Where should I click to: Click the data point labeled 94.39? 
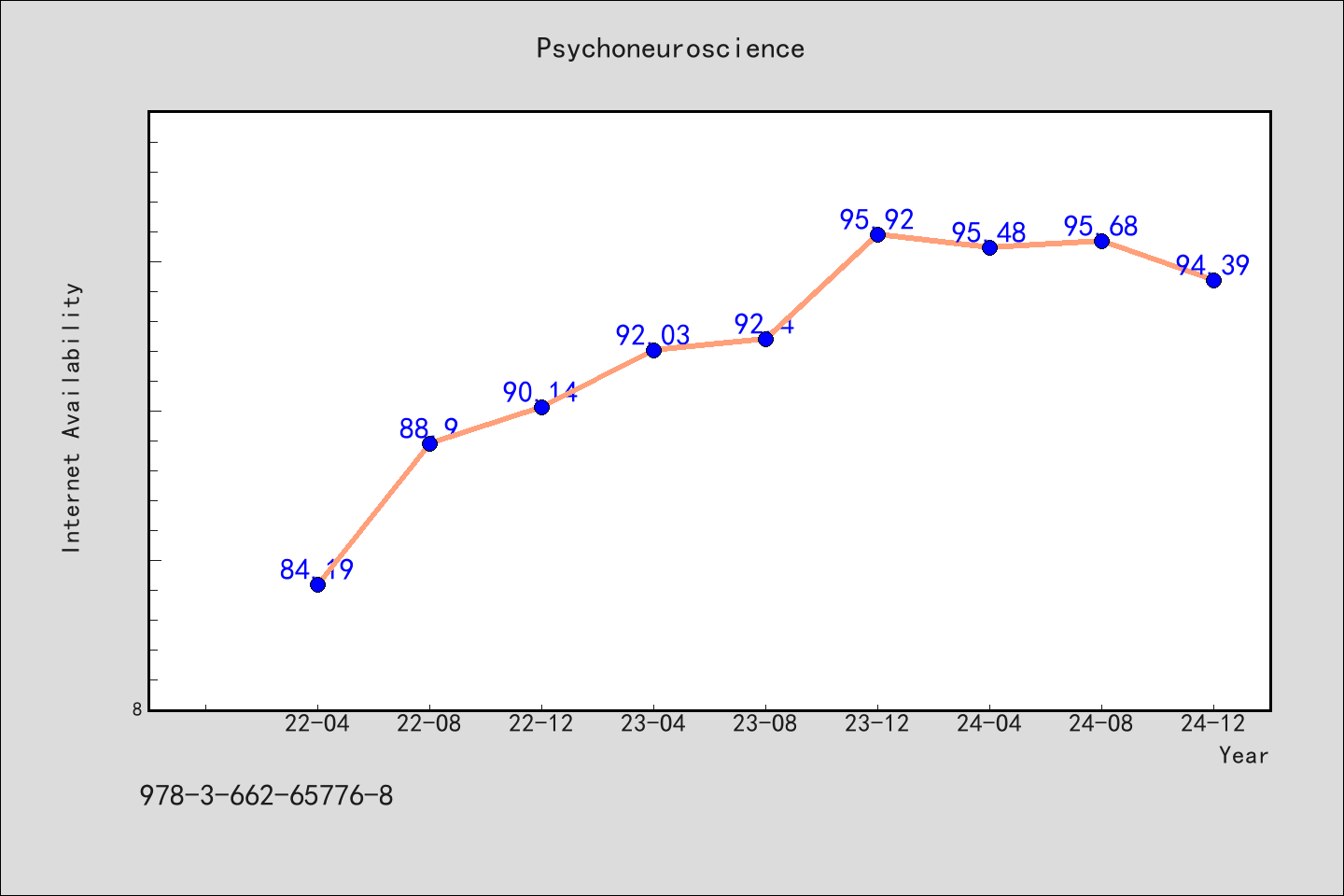(x=1213, y=280)
